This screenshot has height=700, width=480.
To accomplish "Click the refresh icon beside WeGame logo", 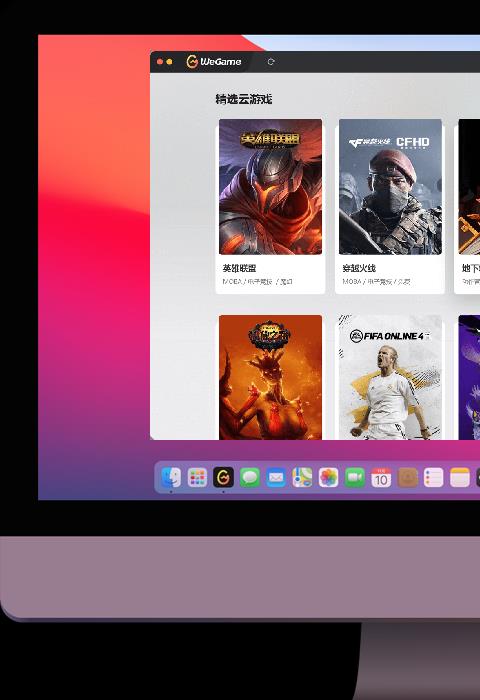I will 271,62.
